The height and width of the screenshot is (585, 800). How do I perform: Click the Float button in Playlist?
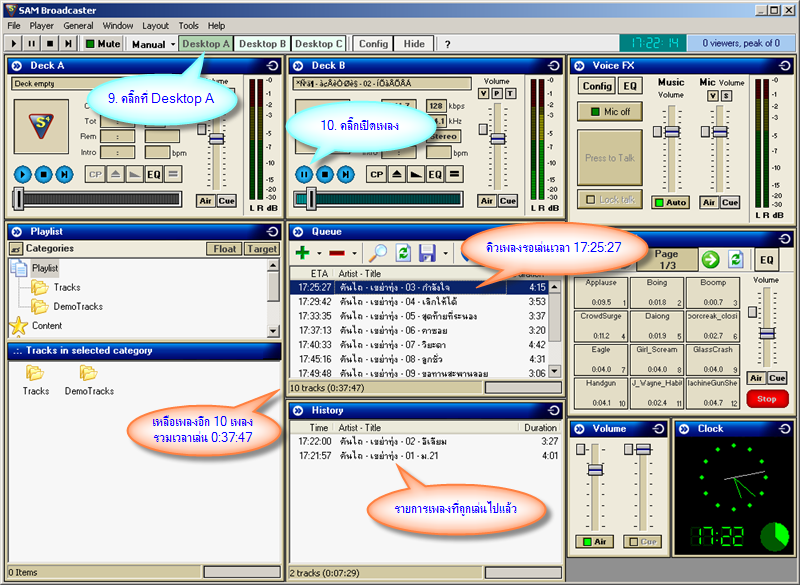pyautogui.click(x=224, y=249)
